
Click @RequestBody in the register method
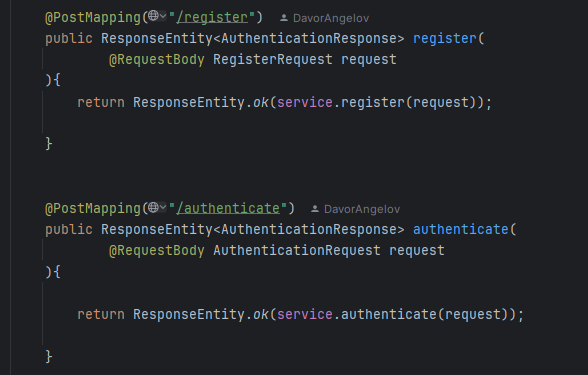pyautogui.click(x=156, y=60)
